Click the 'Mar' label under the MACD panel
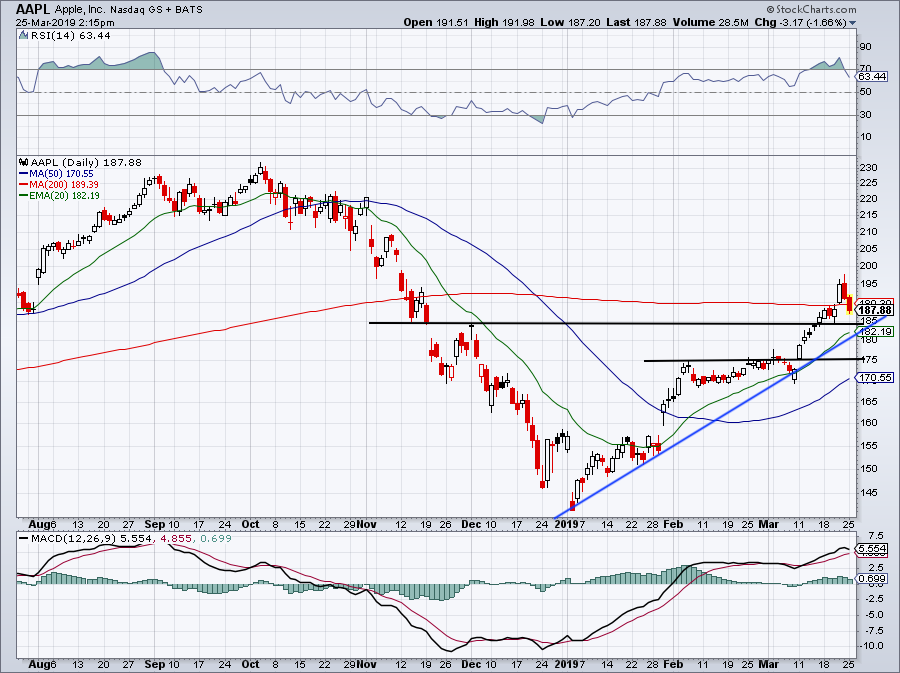Screen dimensions: 900x673 pyautogui.click(x=769, y=664)
